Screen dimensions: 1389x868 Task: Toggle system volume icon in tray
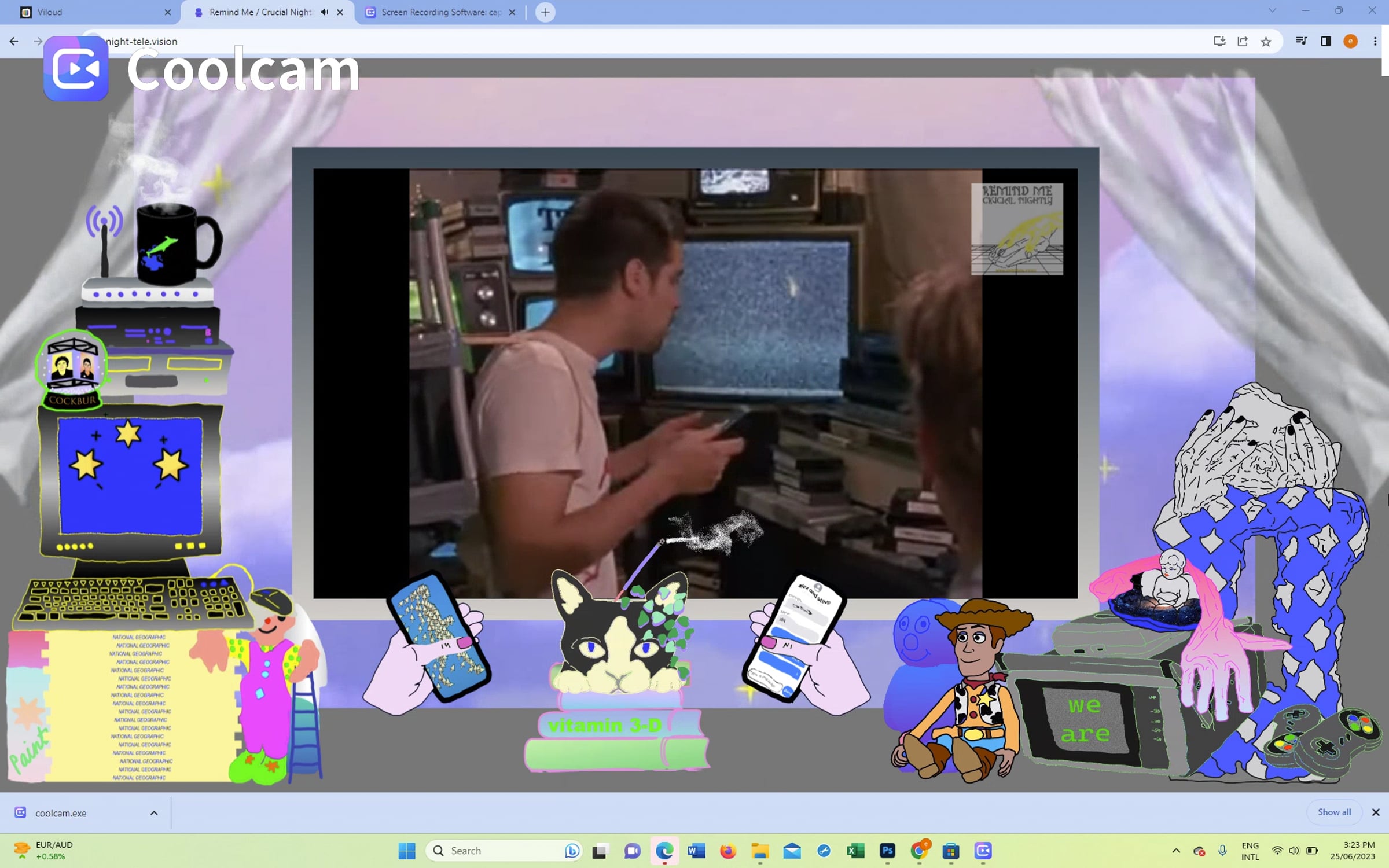point(1294,851)
